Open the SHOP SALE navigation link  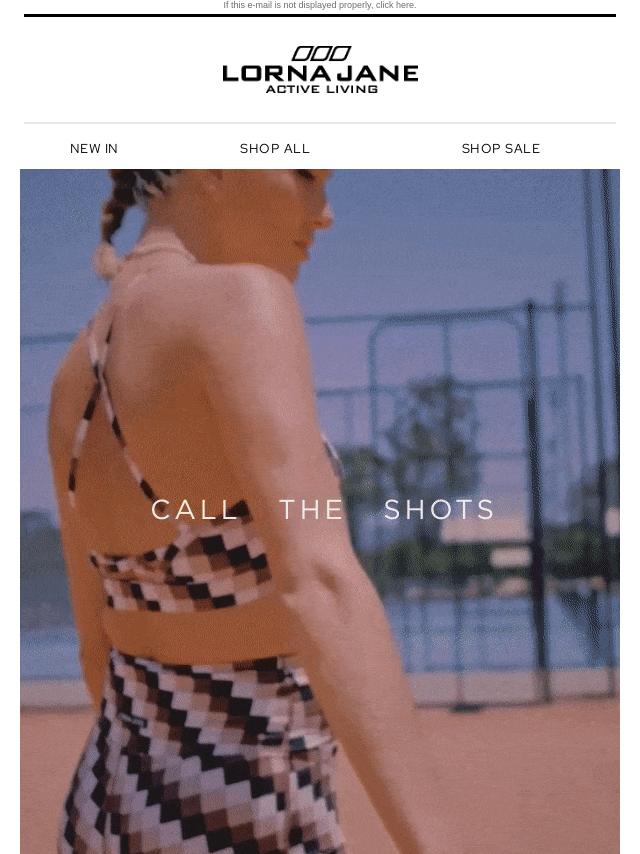click(501, 149)
